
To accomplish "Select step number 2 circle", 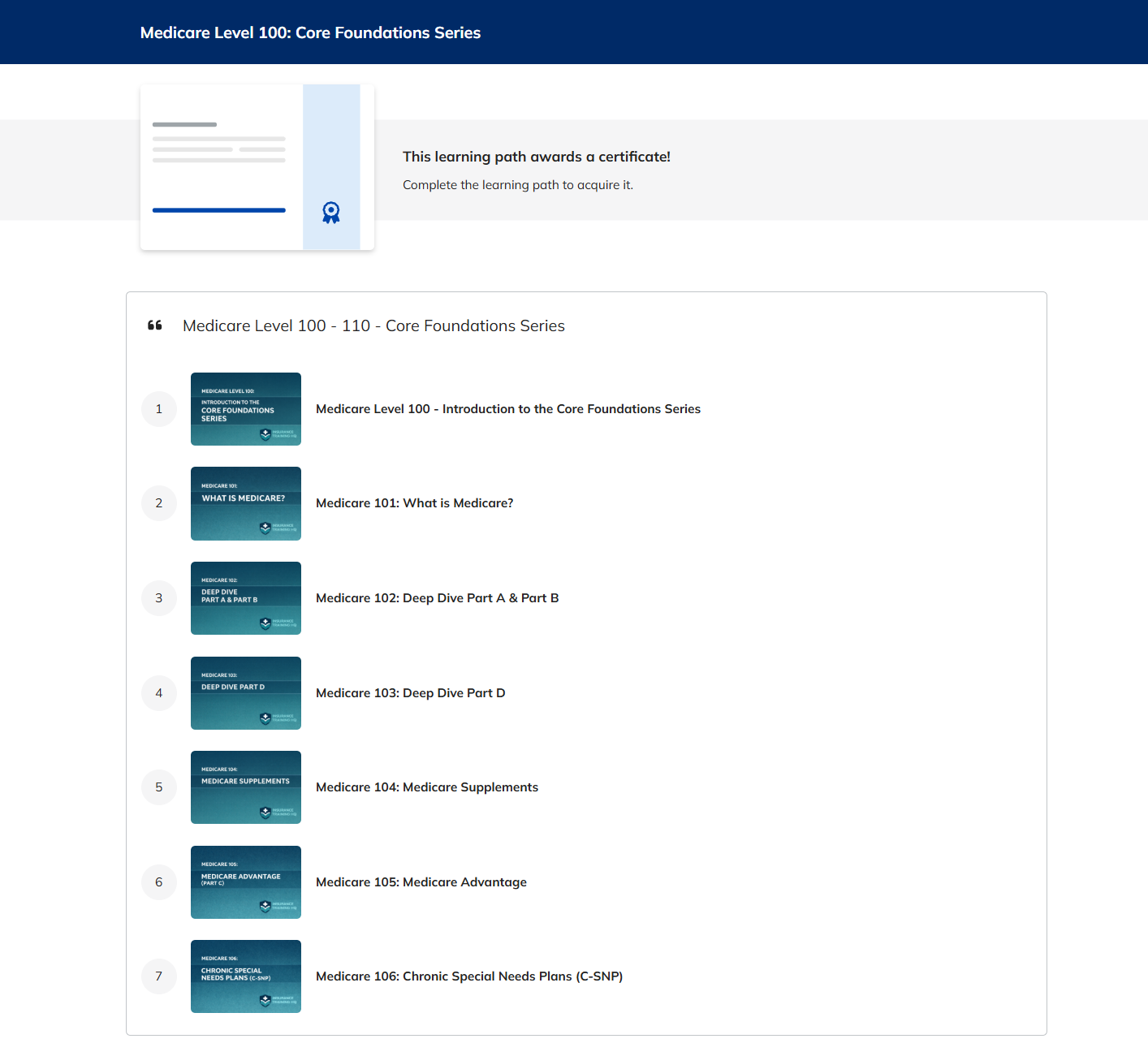I will [159, 503].
